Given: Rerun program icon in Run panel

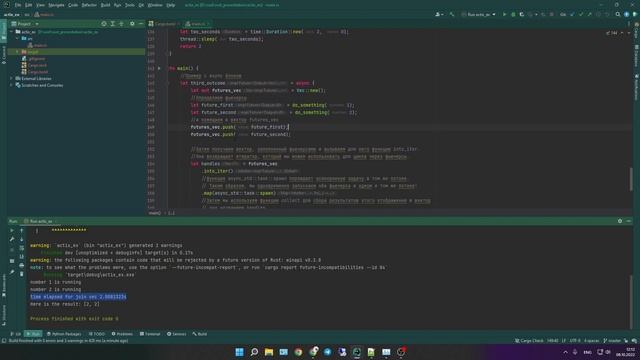Looking at the screenshot, I should coord(12,231).
